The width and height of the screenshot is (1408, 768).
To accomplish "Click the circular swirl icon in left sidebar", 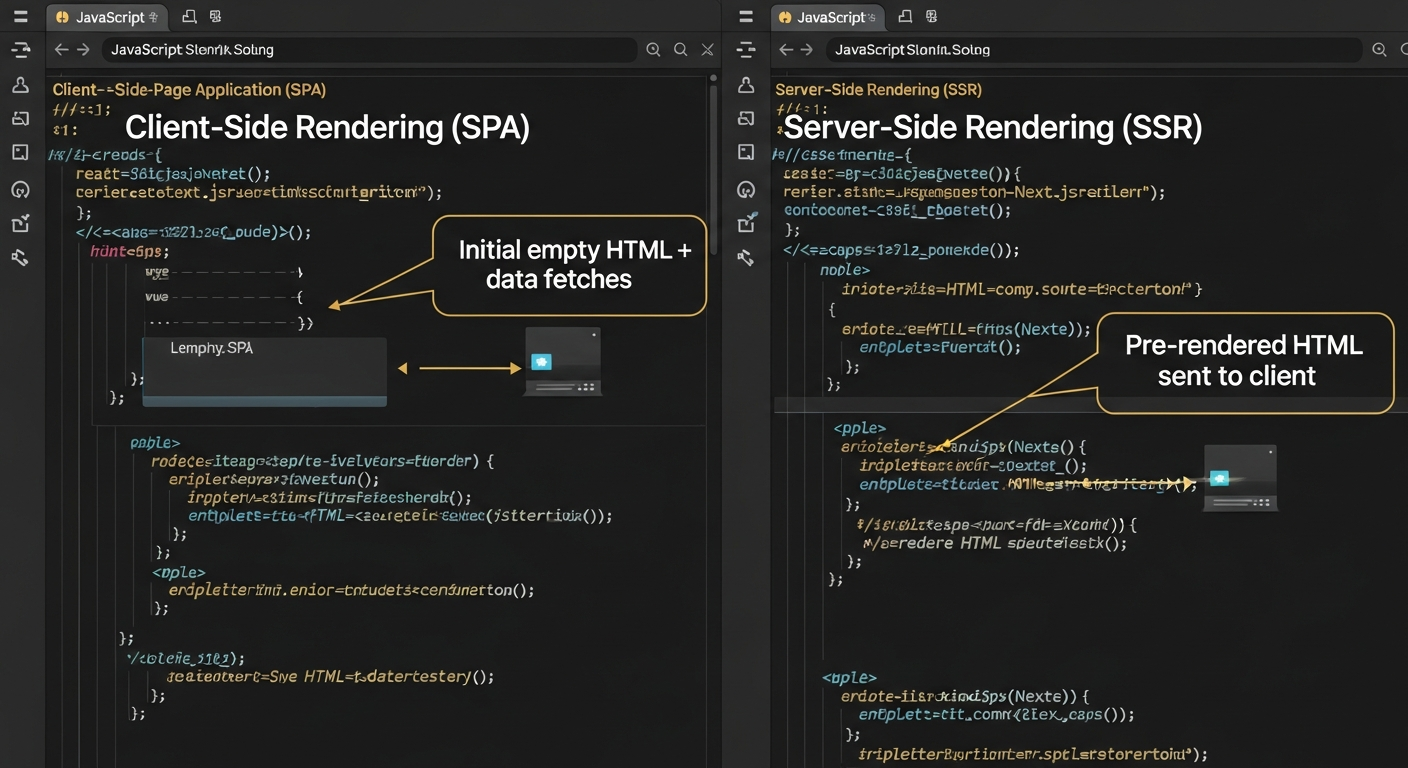I will (x=20, y=189).
